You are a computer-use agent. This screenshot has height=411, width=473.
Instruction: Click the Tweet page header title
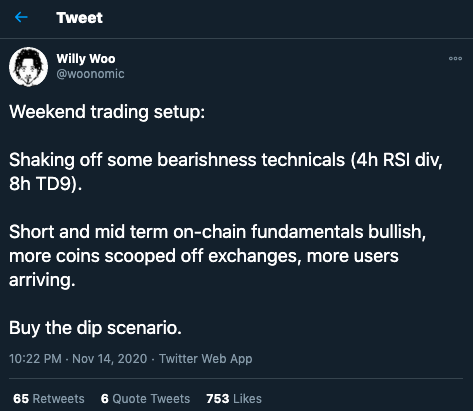[x=79, y=18]
